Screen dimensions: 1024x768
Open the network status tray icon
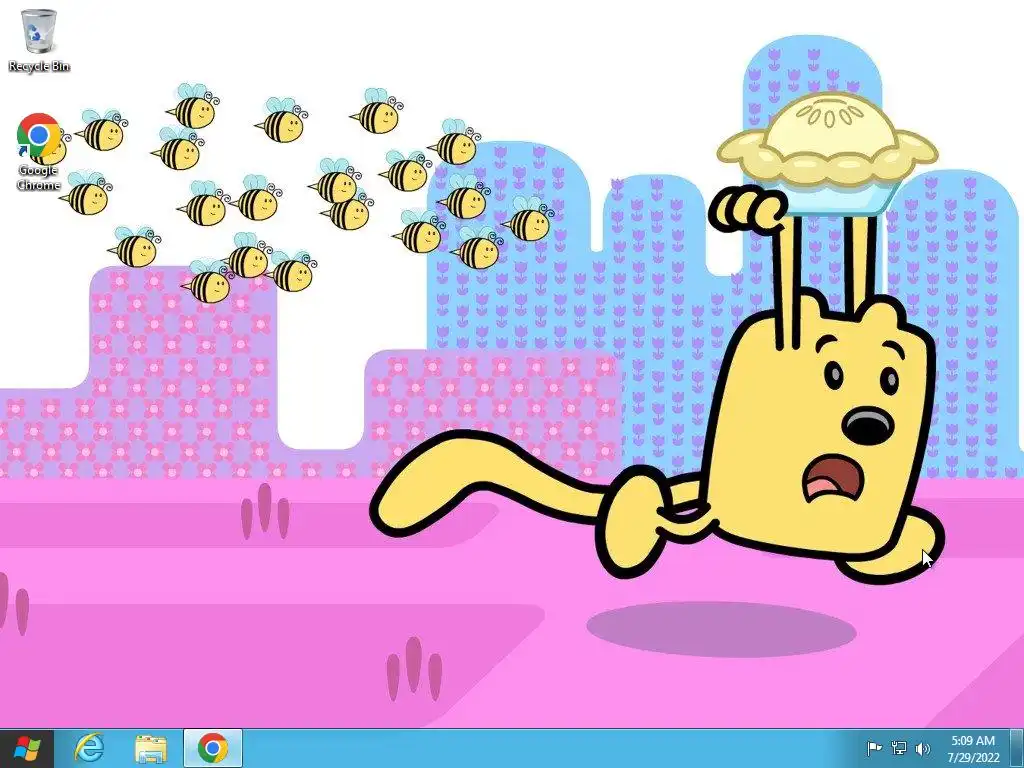899,748
